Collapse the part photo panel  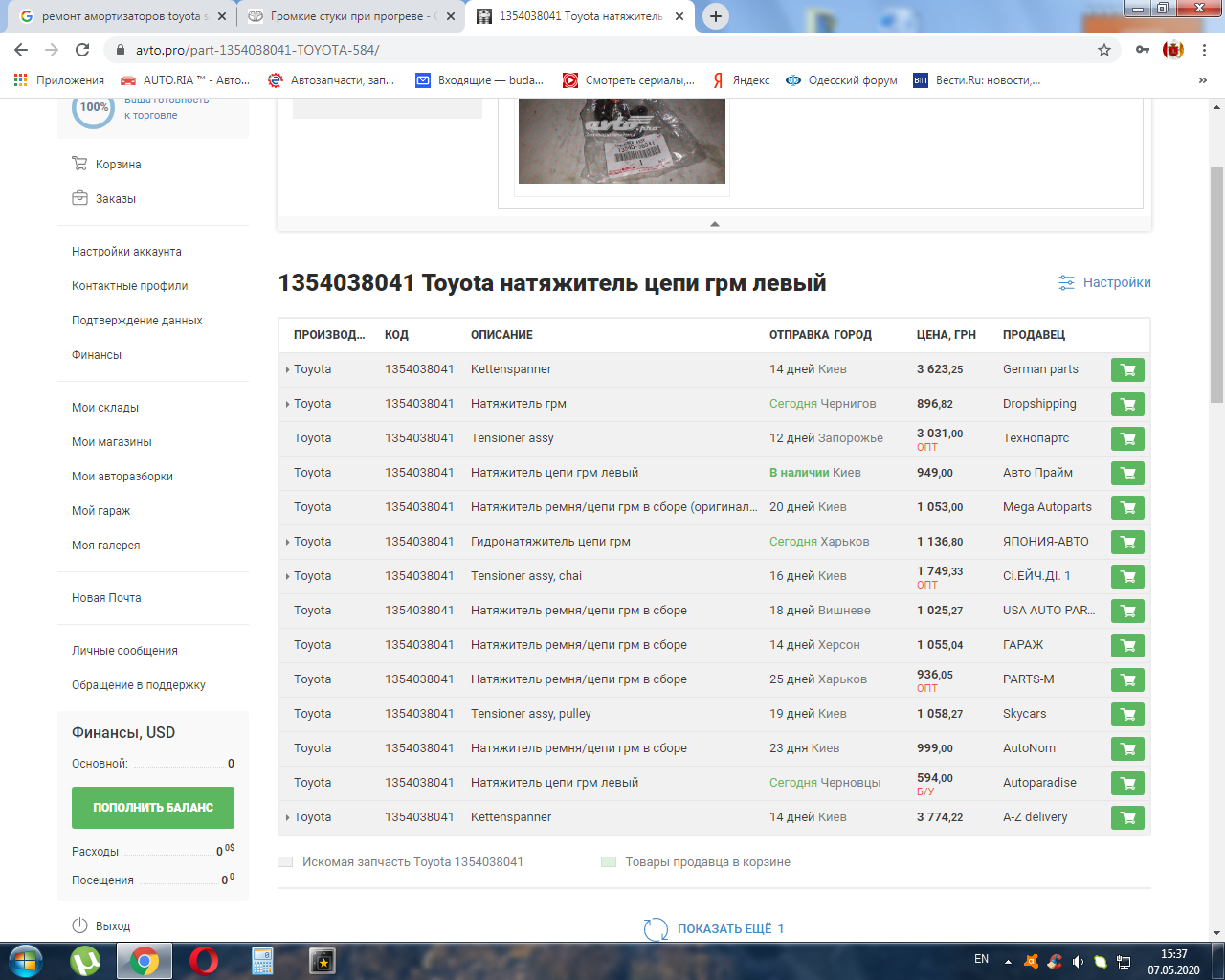pyautogui.click(x=714, y=224)
